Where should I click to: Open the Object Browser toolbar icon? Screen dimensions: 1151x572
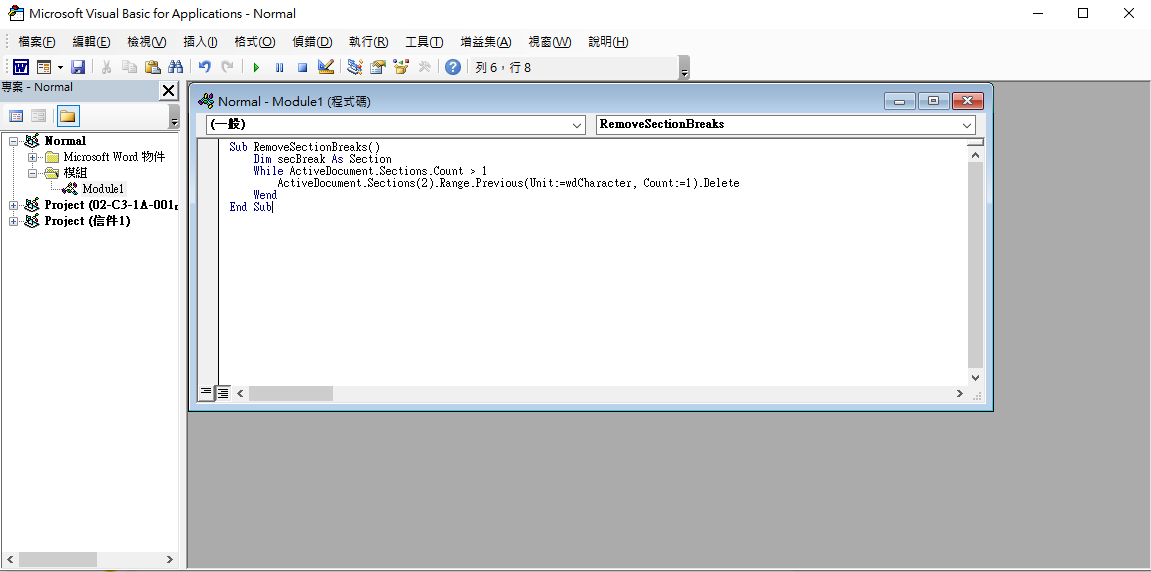click(x=401, y=68)
